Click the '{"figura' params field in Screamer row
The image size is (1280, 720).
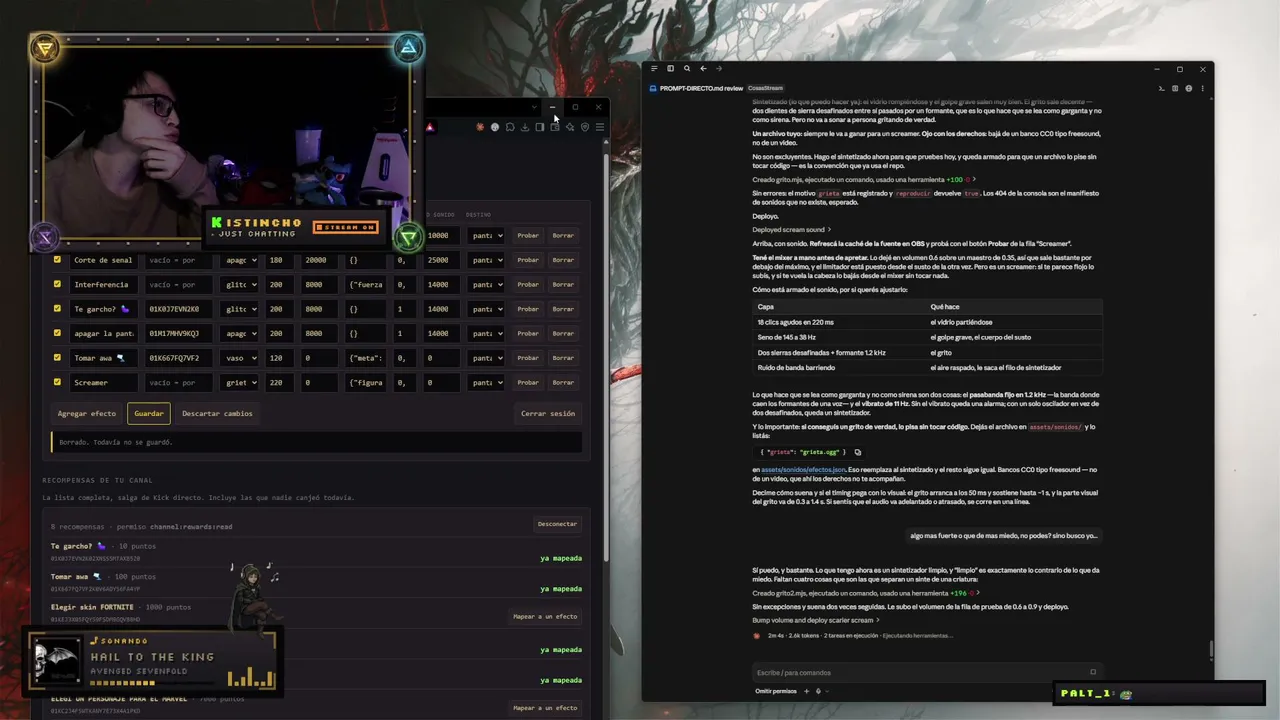(365, 382)
